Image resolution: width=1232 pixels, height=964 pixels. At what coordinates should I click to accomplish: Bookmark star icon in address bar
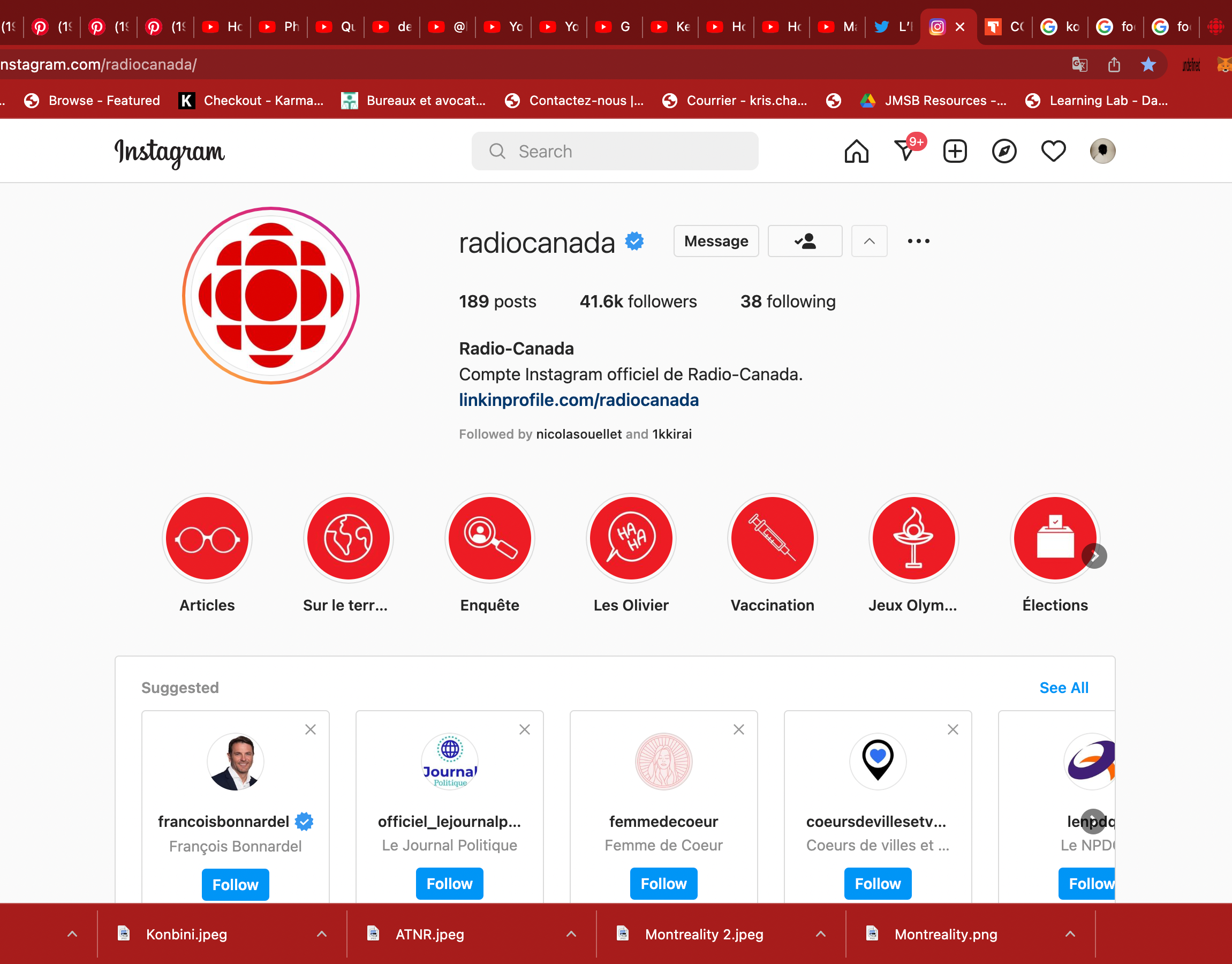[1148, 64]
